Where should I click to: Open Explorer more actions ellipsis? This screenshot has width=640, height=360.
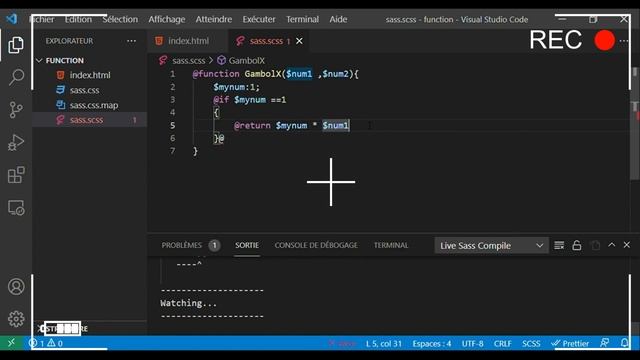click(x=131, y=41)
